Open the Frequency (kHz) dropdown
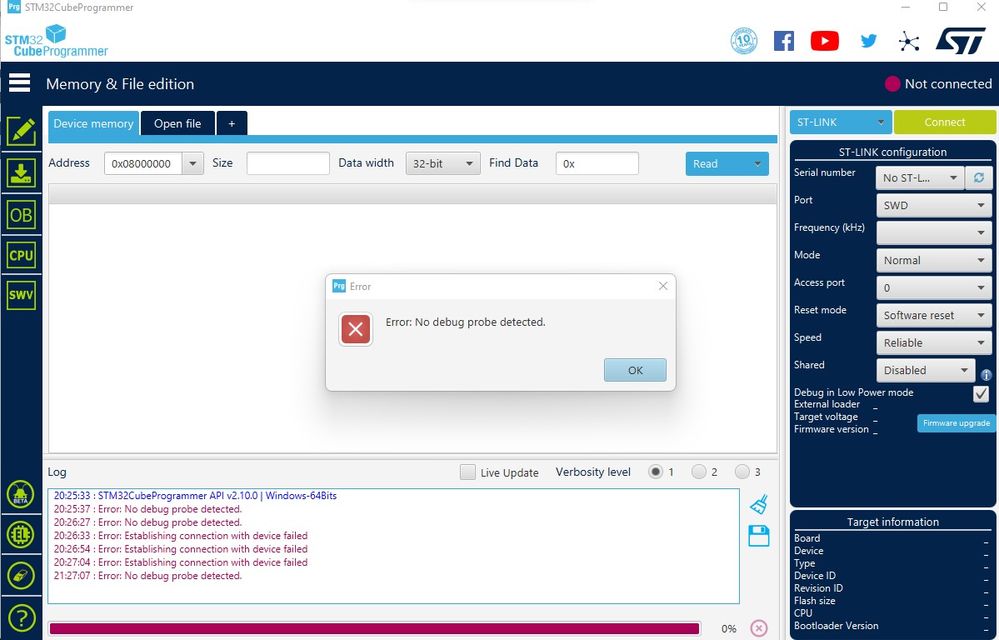The width and height of the screenshot is (999, 640). coord(934,232)
